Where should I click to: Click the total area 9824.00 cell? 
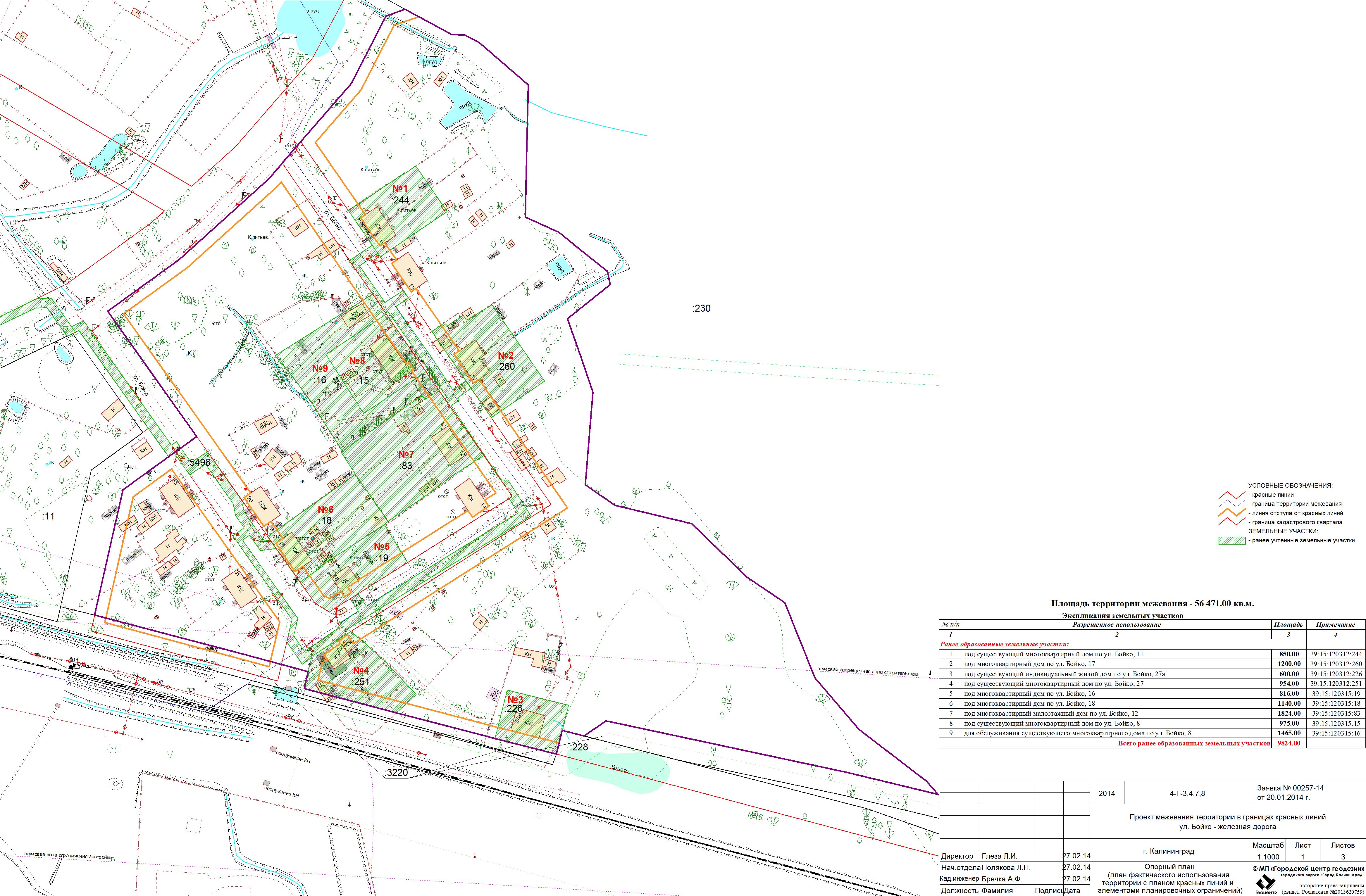(1289, 743)
